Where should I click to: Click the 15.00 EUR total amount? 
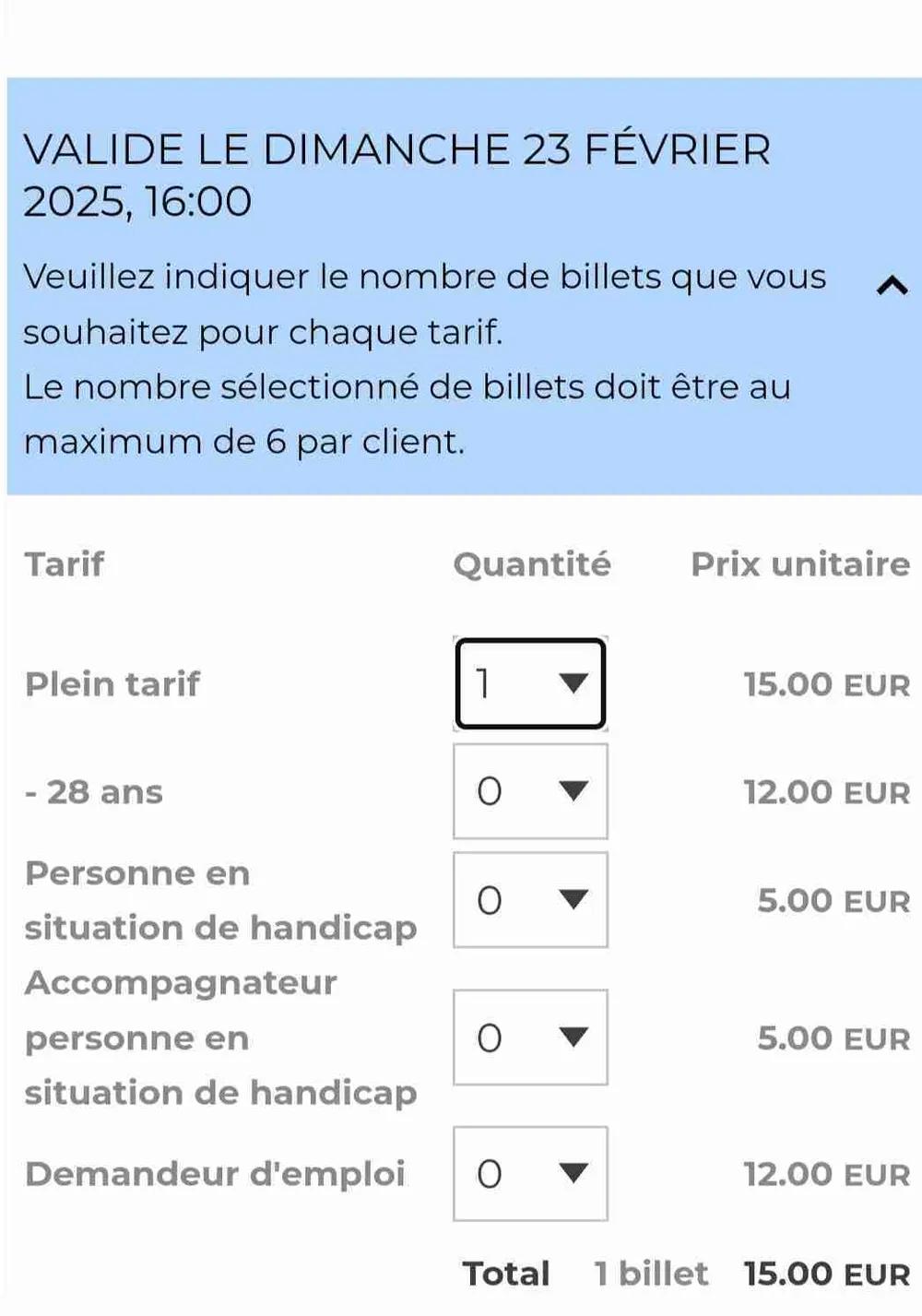point(826,1274)
